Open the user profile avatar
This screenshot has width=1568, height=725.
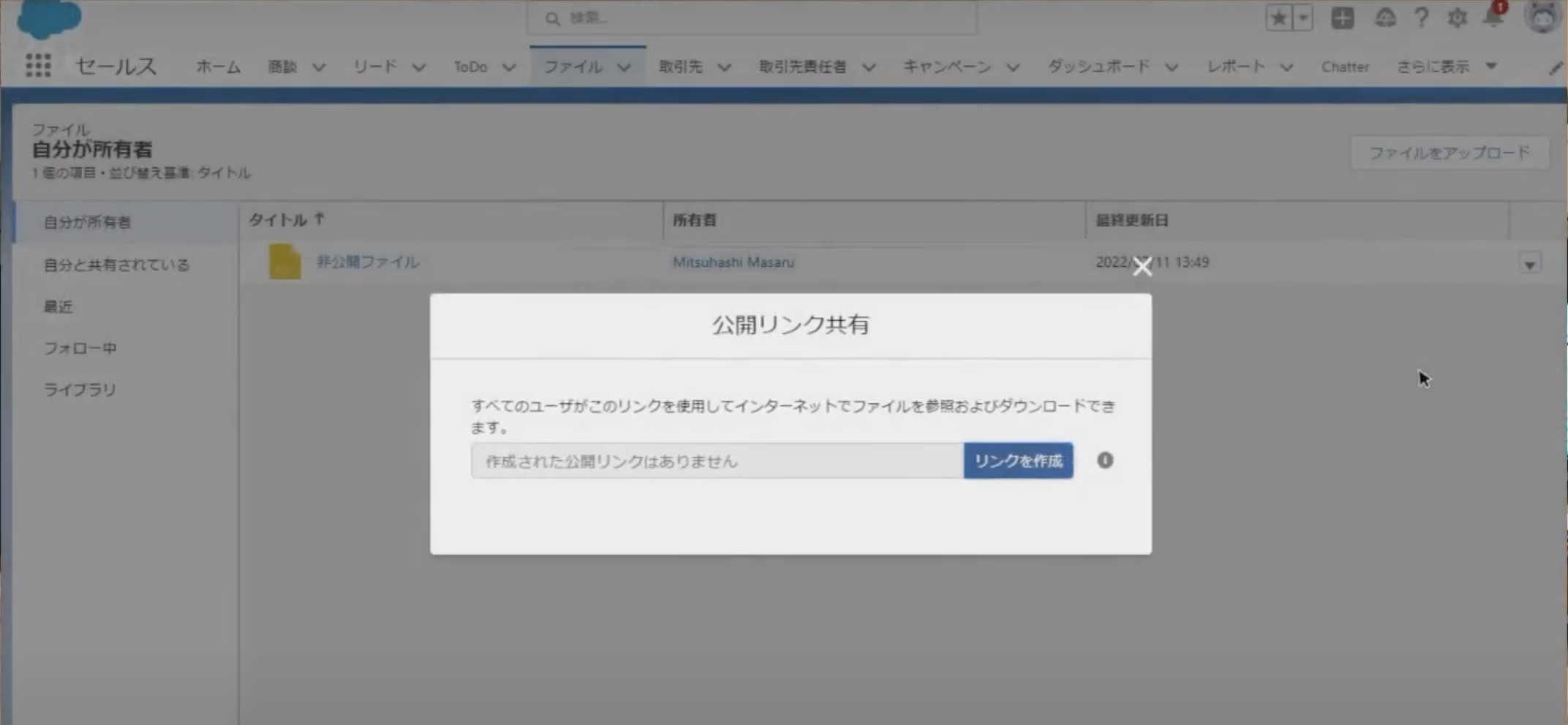click(x=1543, y=17)
